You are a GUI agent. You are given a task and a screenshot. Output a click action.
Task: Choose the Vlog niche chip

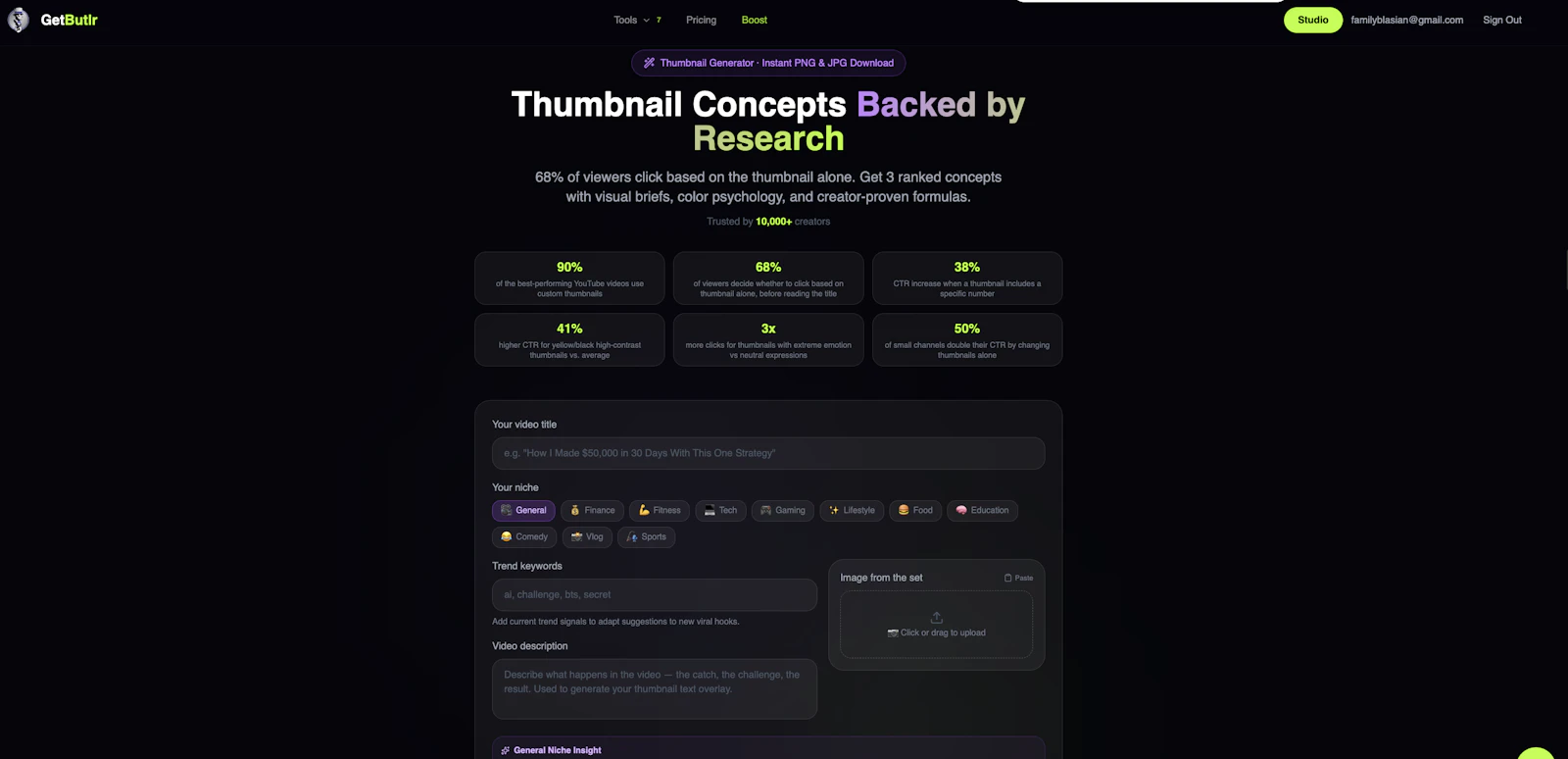(x=587, y=536)
